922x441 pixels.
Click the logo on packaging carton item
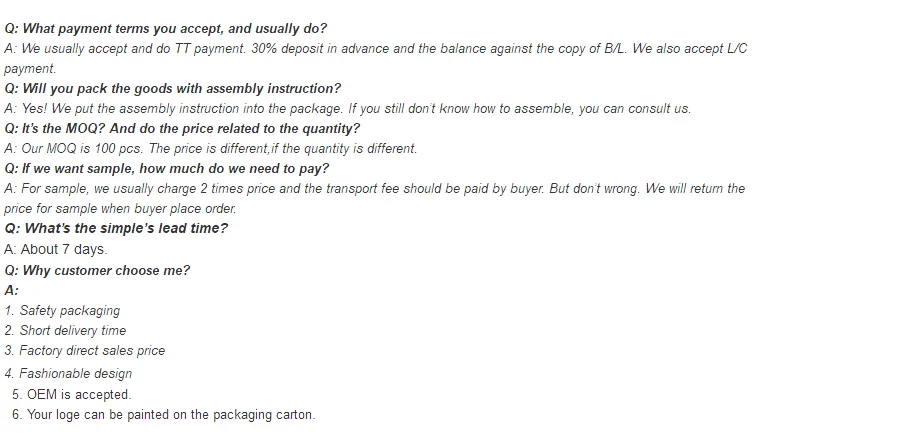coord(163,415)
